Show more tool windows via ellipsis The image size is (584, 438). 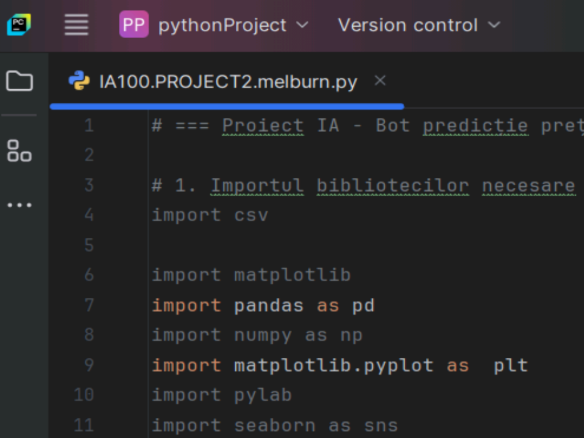tap(19, 205)
